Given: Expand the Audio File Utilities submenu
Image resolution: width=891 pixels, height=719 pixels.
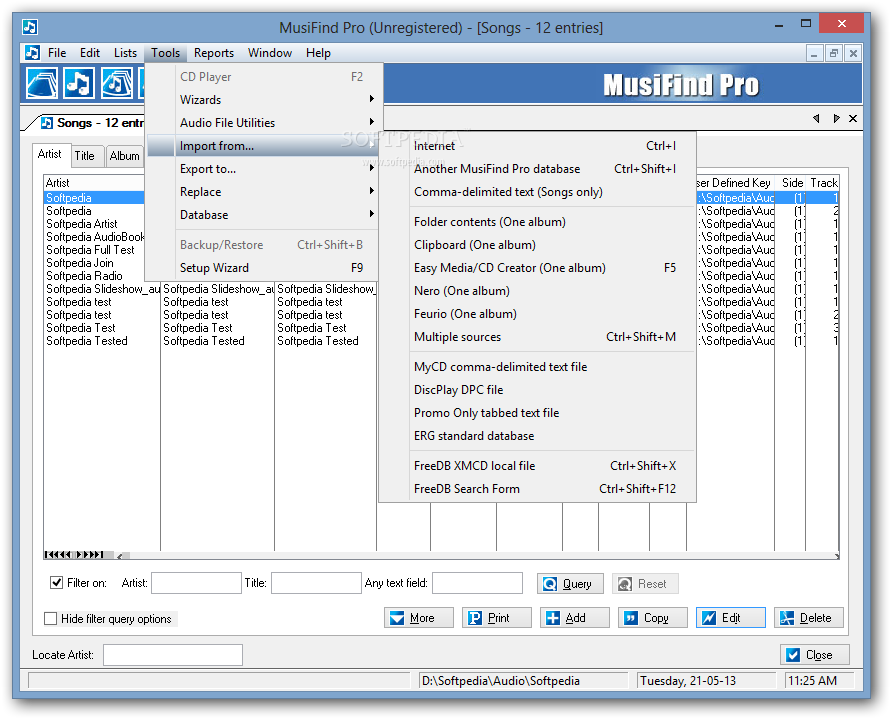Looking at the screenshot, I should pyautogui.click(x=262, y=123).
